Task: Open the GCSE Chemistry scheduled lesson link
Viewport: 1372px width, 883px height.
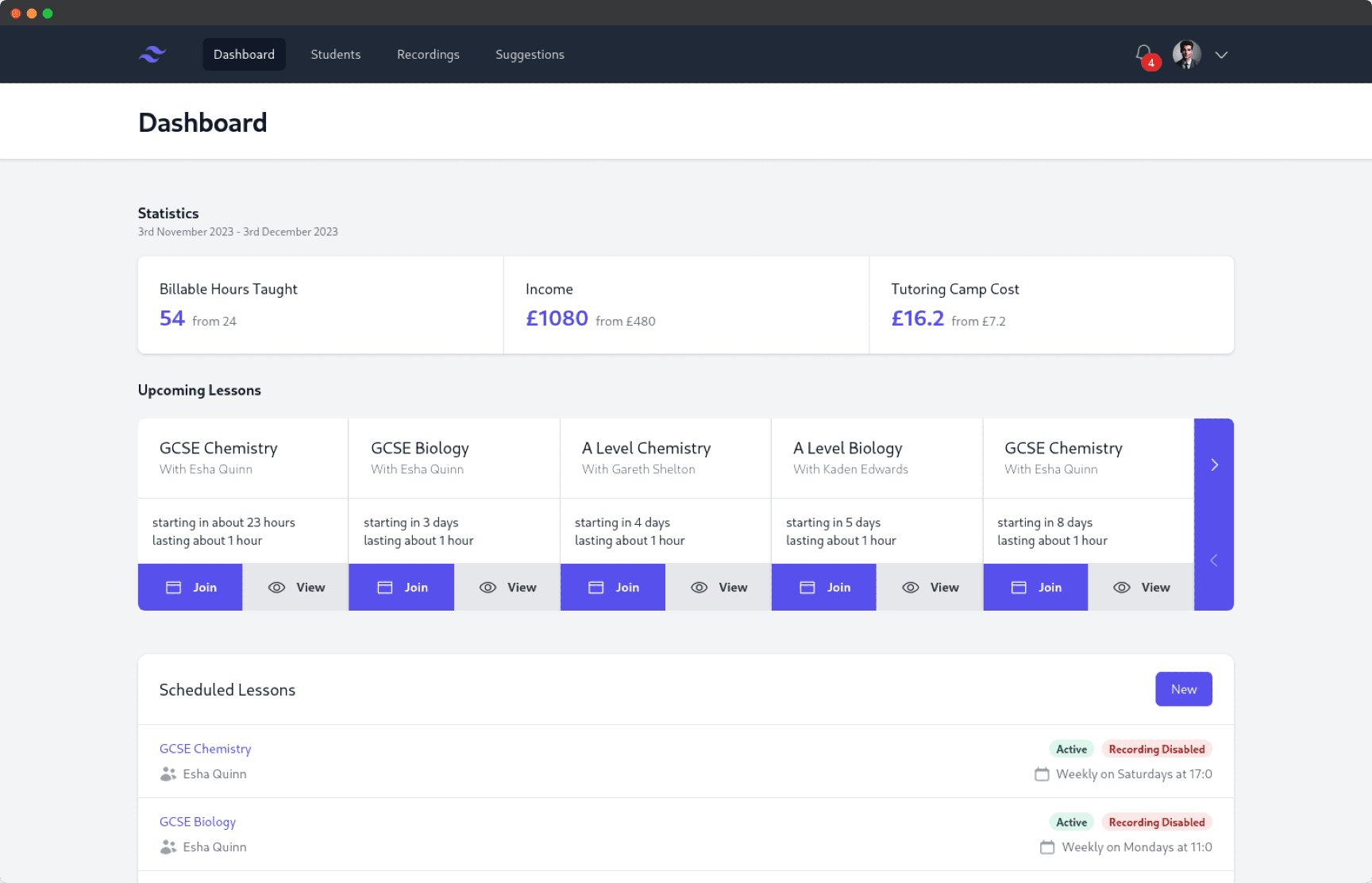Action: (x=205, y=749)
